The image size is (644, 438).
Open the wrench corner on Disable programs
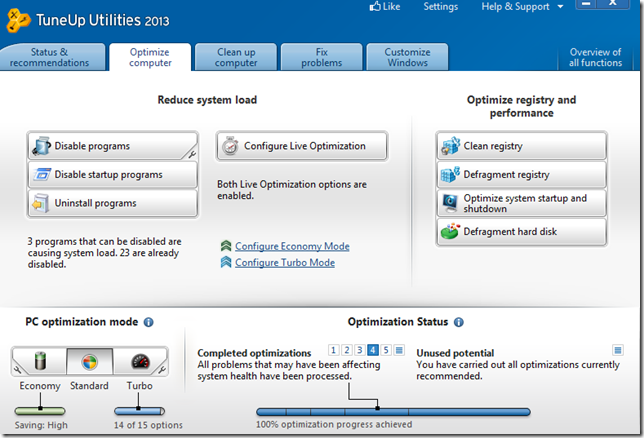click(x=191, y=154)
